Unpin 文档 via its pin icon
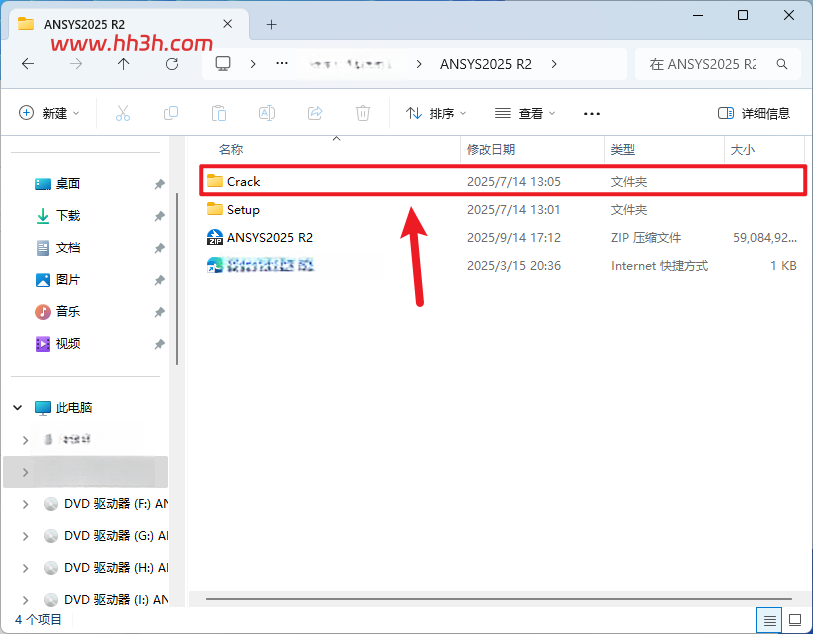The width and height of the screenshot is (813, 634). pyautogui.click(x=160, y=248)
